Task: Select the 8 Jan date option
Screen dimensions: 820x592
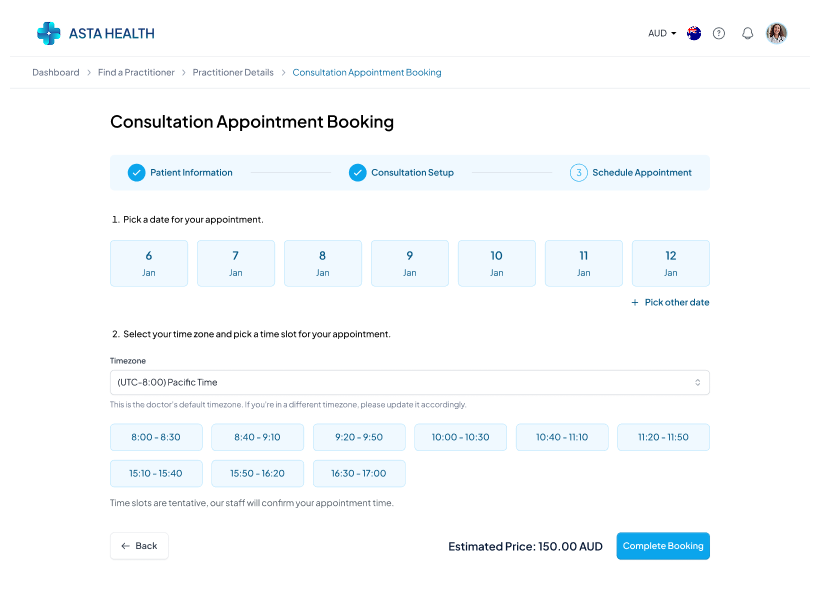Action: pos(322,263)
